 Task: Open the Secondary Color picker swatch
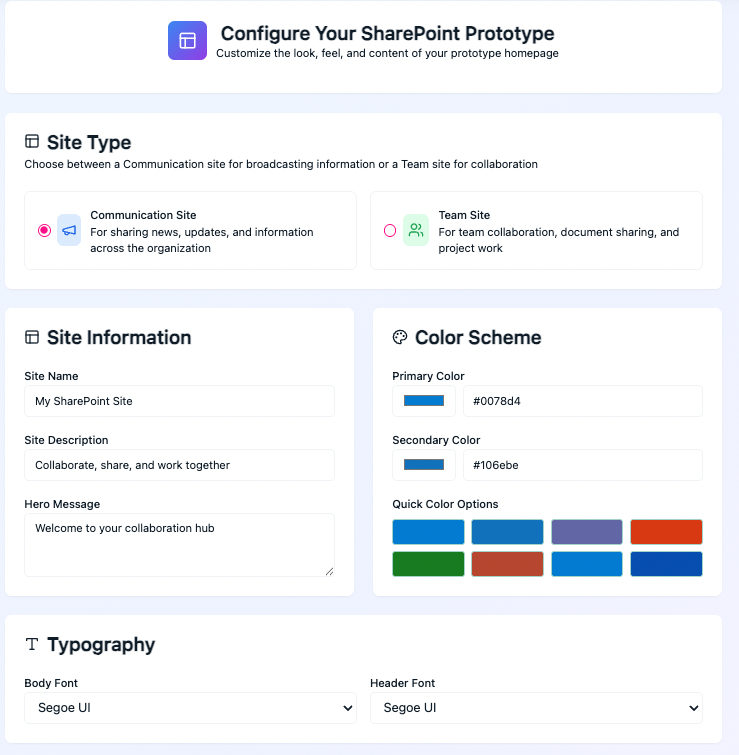pos(424,465)
